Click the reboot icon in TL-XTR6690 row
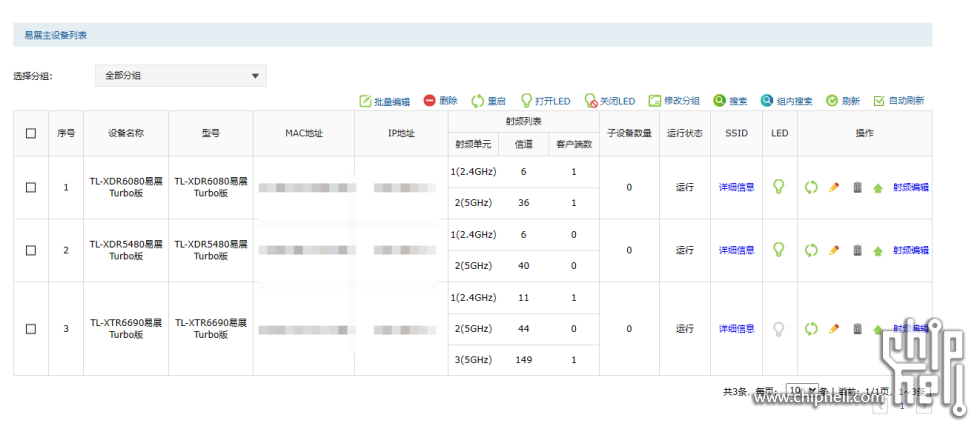 pyautogui.click(x=811, y=328)
